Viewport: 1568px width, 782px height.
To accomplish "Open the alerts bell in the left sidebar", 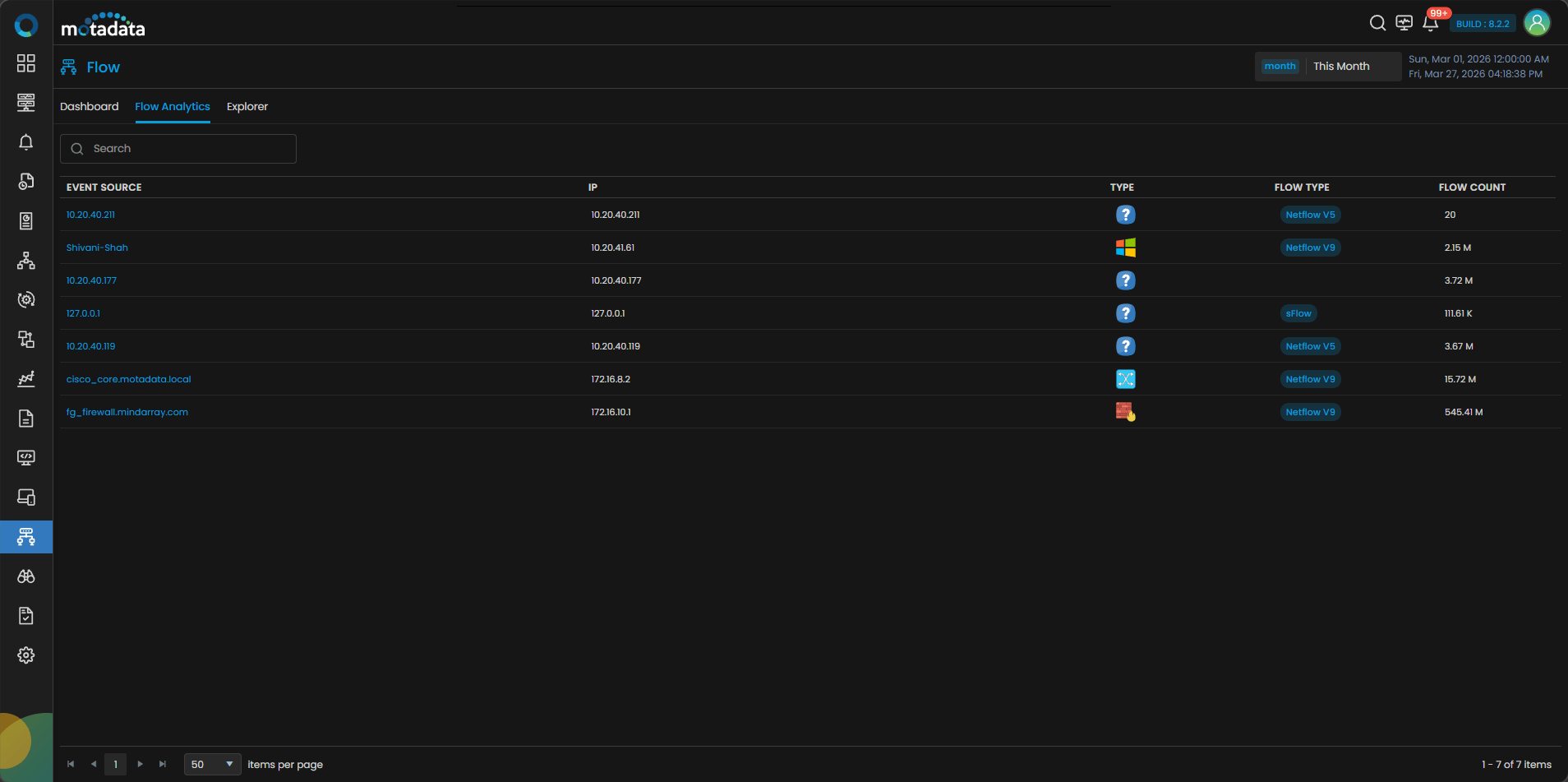I will click(x=26, y=142).
